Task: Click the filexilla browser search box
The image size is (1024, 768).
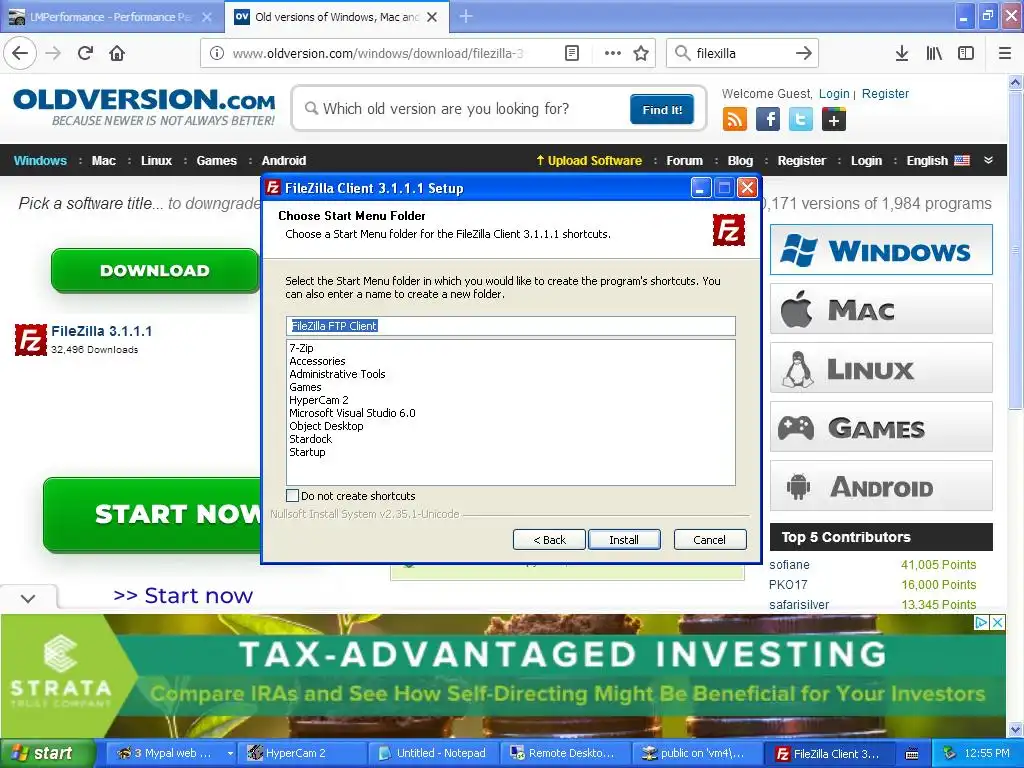Action: point(741,53)
